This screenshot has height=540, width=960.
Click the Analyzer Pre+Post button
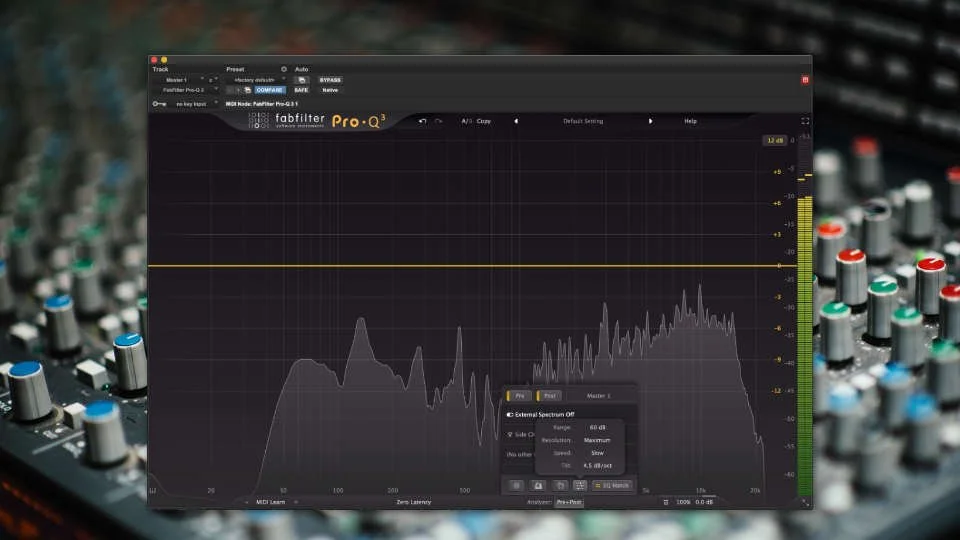569,502
